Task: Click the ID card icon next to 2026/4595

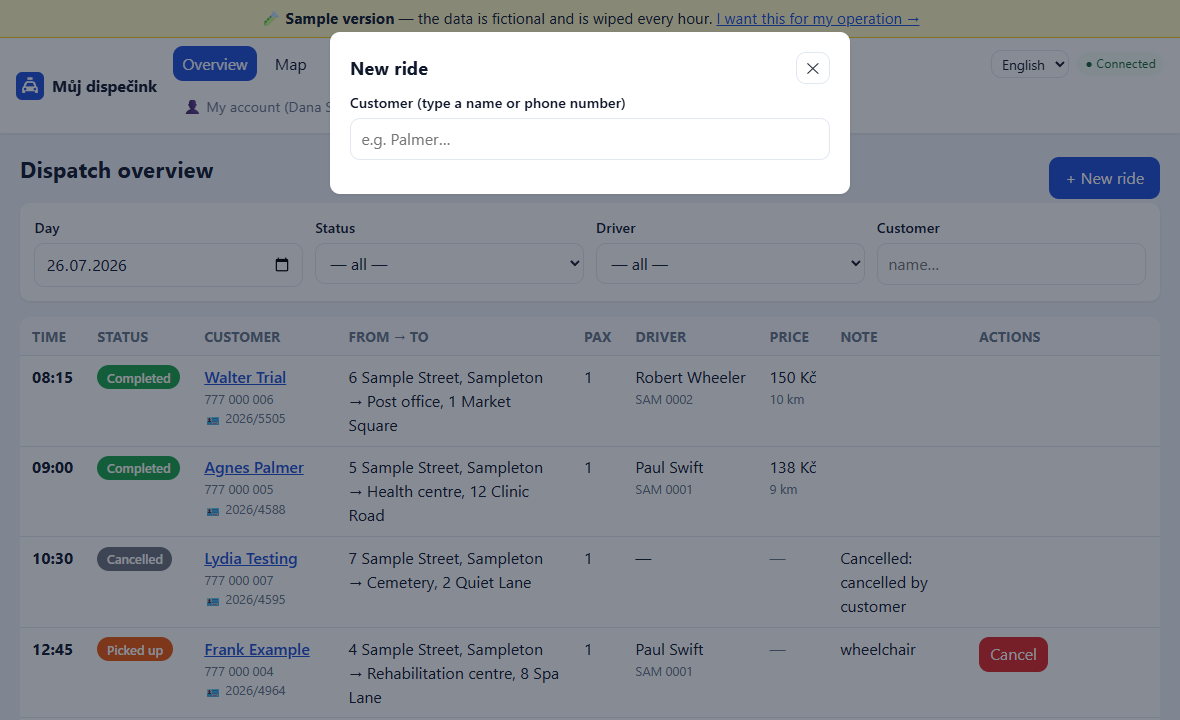Action: coord(213,601)
